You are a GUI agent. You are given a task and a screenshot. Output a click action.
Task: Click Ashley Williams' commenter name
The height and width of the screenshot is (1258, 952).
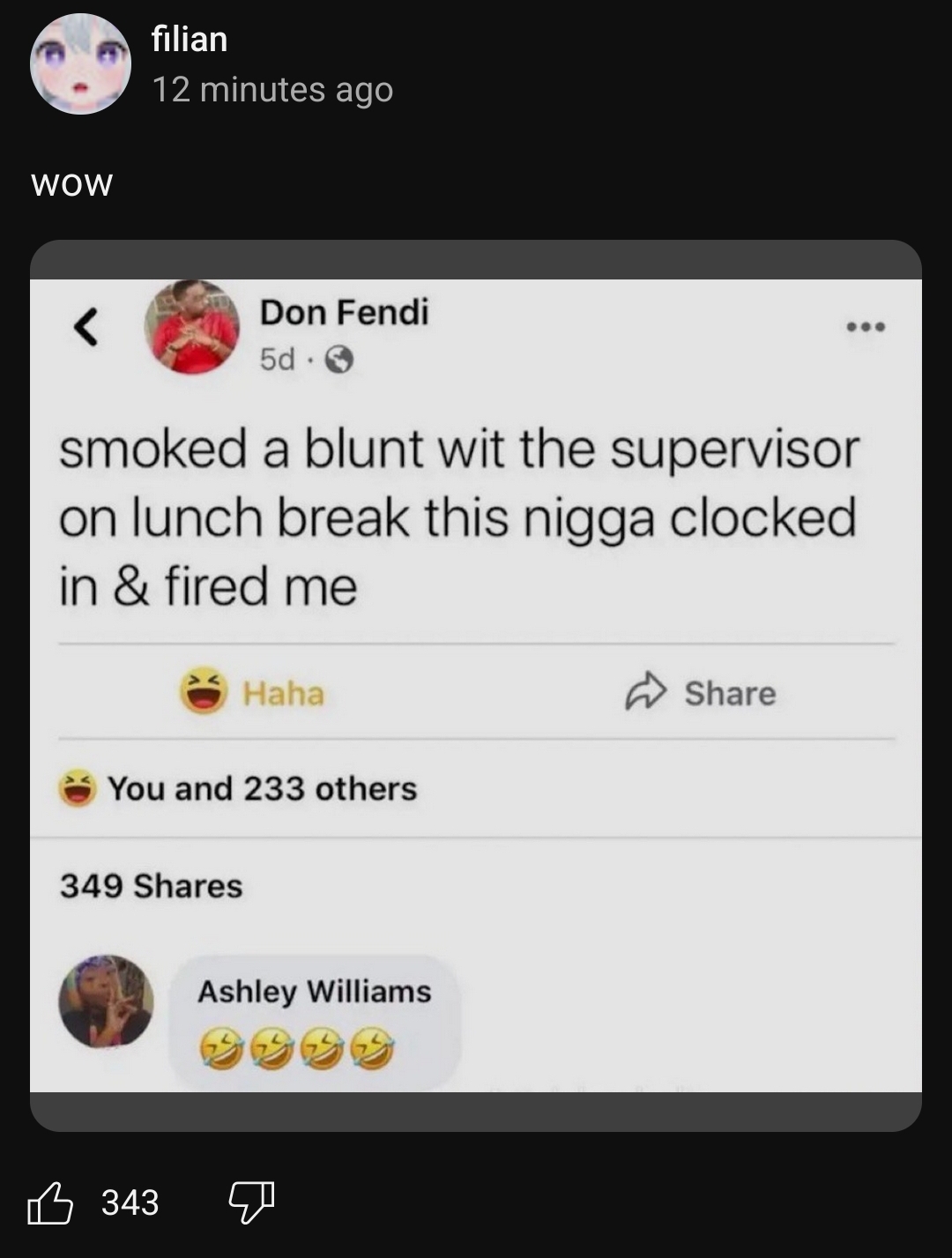315,992
